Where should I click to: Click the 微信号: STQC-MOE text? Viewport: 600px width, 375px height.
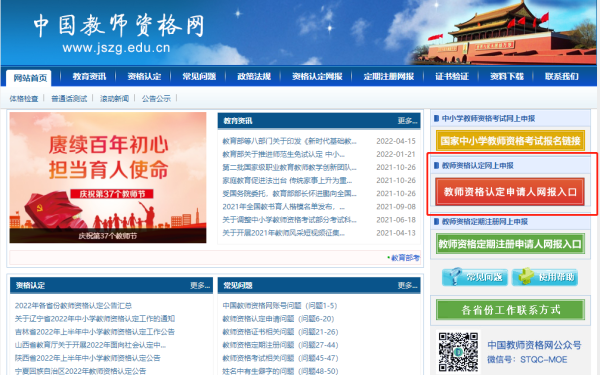click(527, 359)
